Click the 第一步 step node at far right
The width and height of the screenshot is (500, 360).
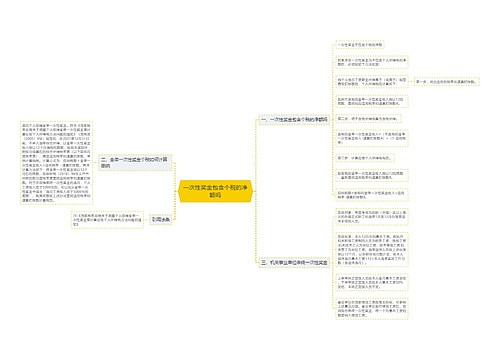(x=446, y=81)
